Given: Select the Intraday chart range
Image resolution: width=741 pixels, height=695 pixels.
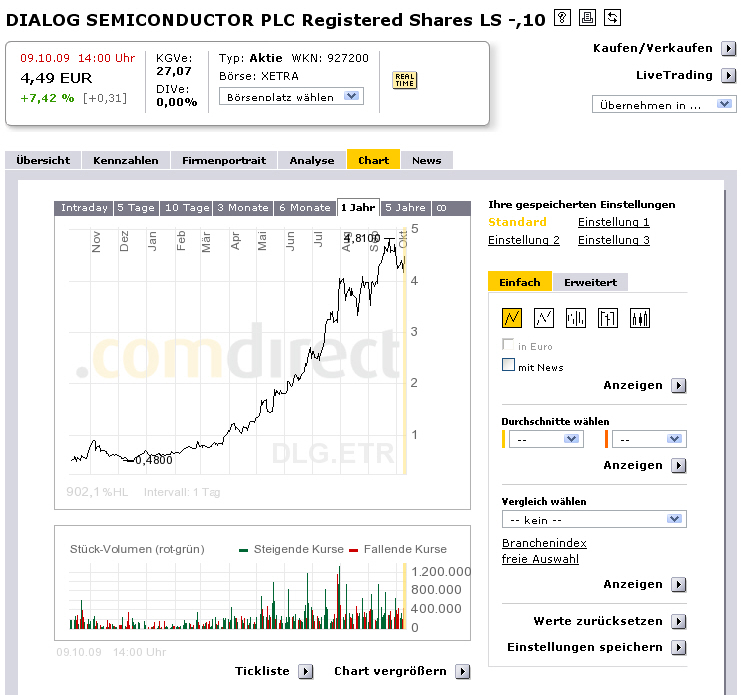Looking at the screenshot, I should (84, 208).
